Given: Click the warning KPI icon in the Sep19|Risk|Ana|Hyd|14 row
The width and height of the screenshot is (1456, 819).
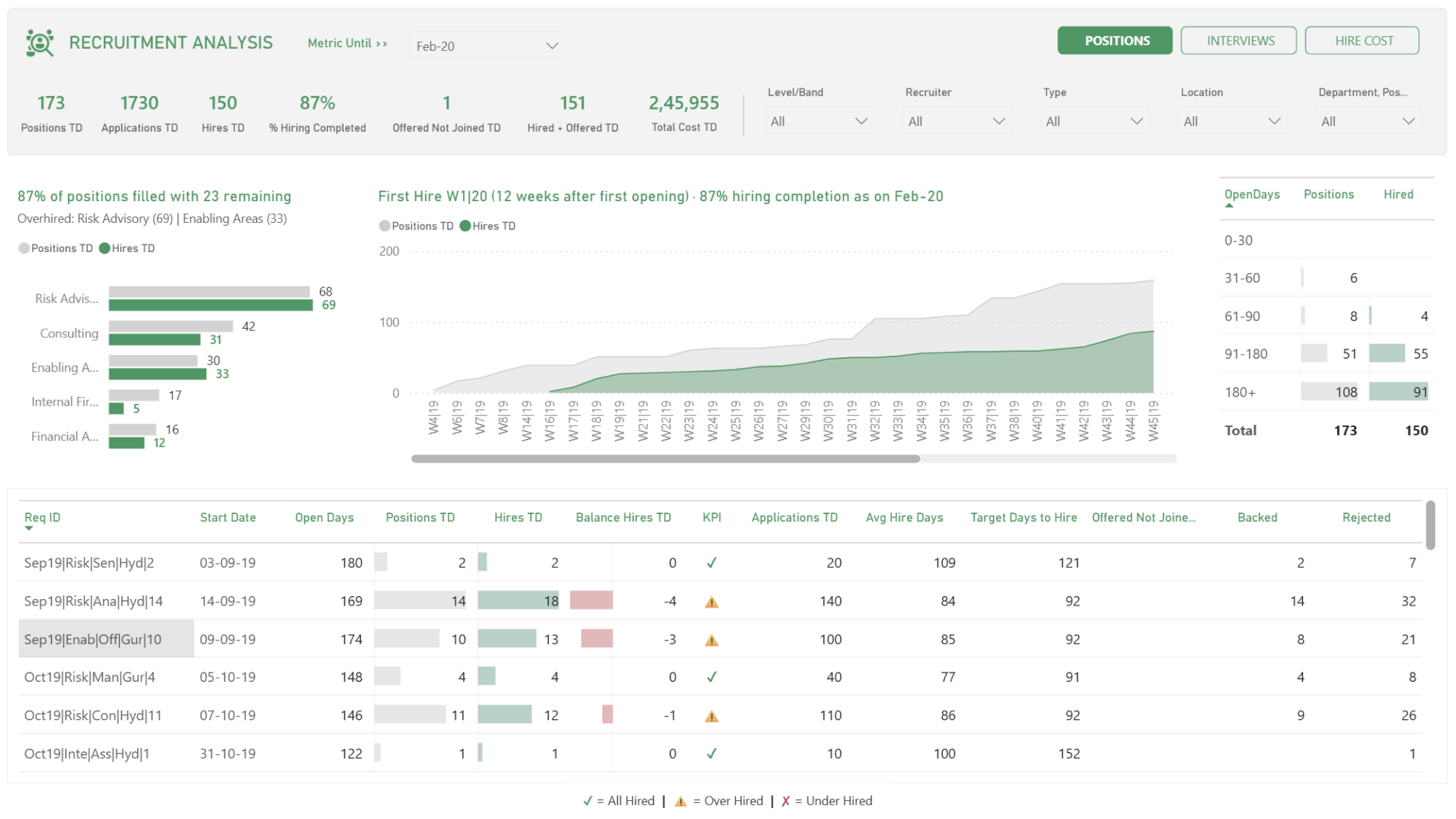Looking at the screenshot, I should point(712,602).
